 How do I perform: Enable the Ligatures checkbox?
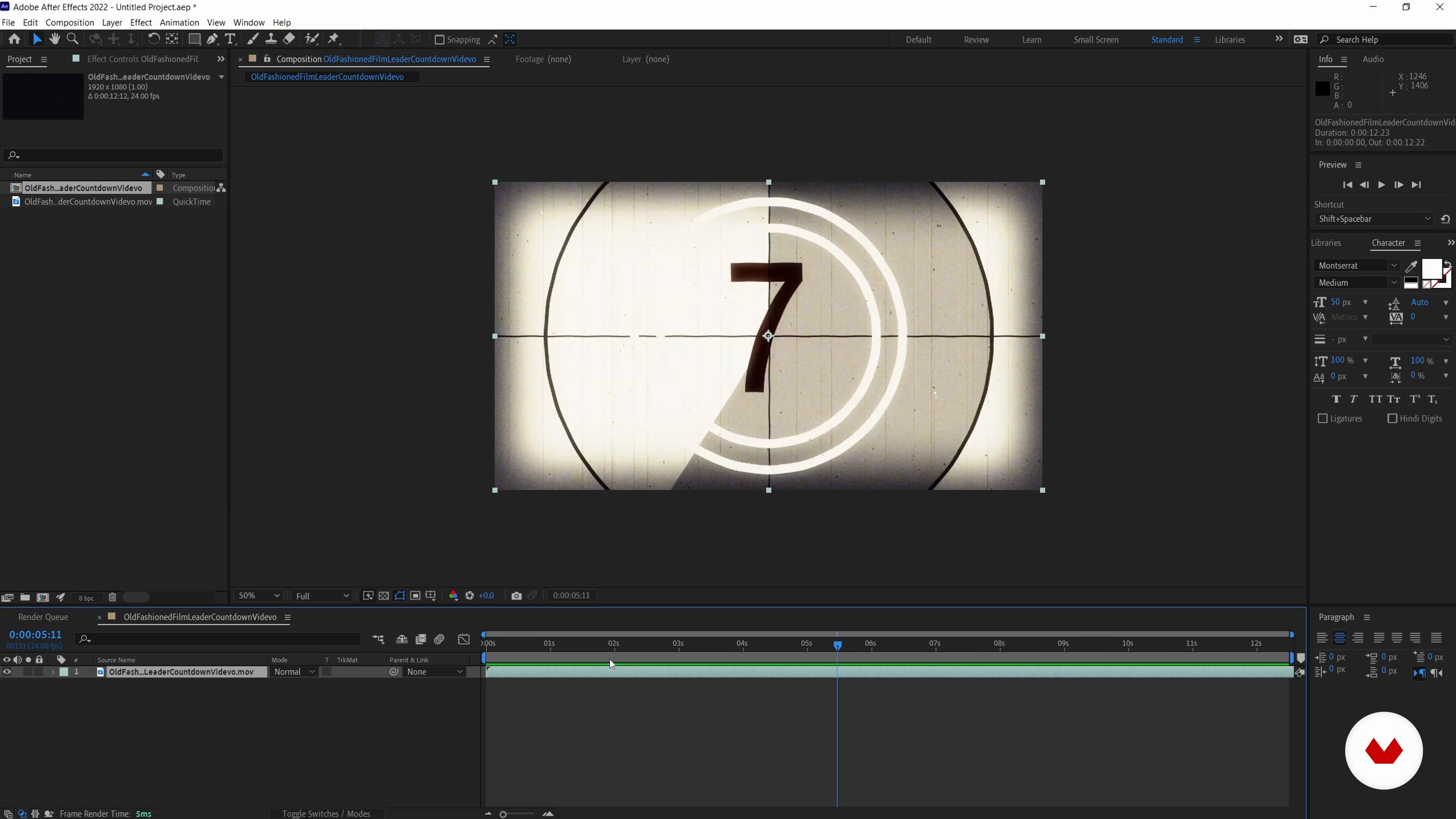pos(1323,419)
